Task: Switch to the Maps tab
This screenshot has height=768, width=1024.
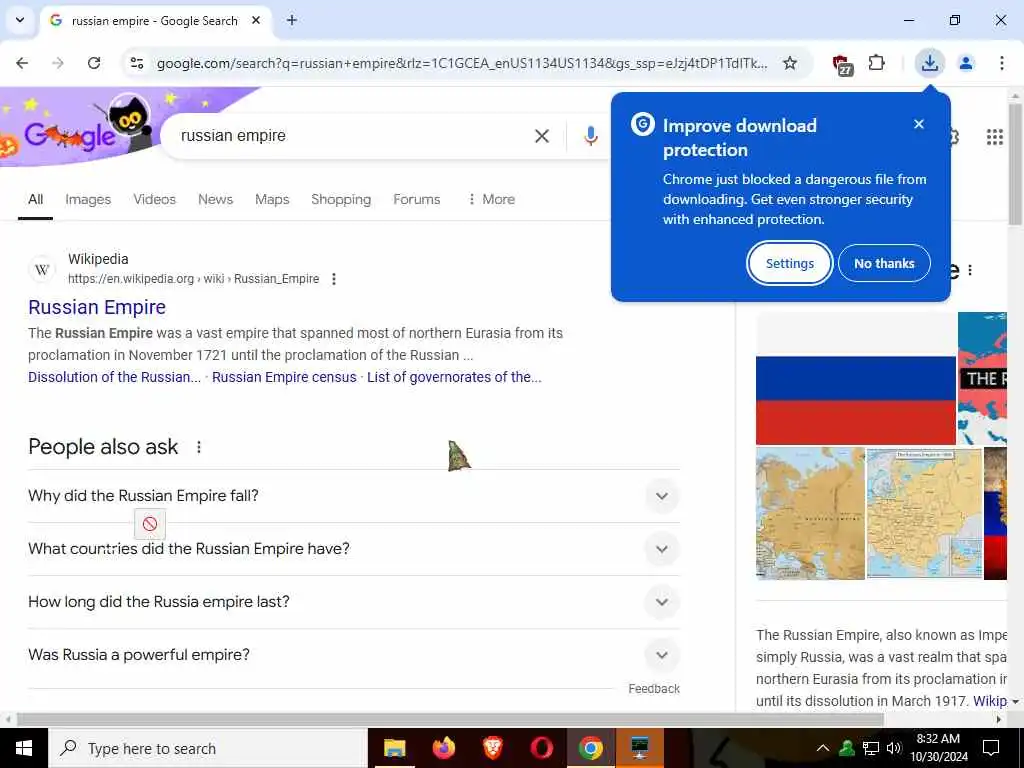Action: click(272, 199)
